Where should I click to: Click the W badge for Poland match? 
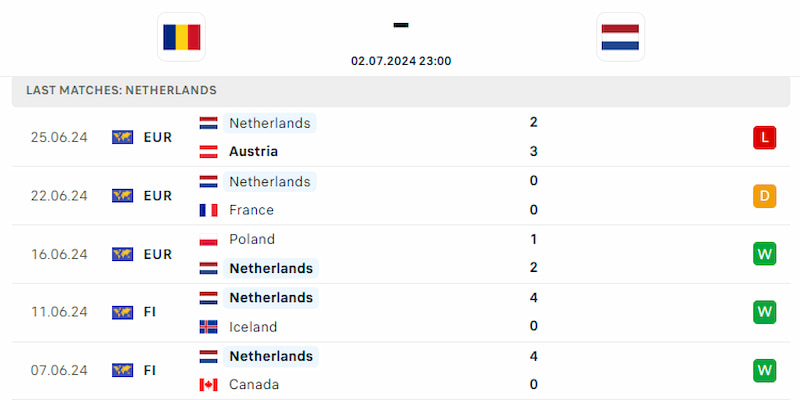[x=764, y=254]
